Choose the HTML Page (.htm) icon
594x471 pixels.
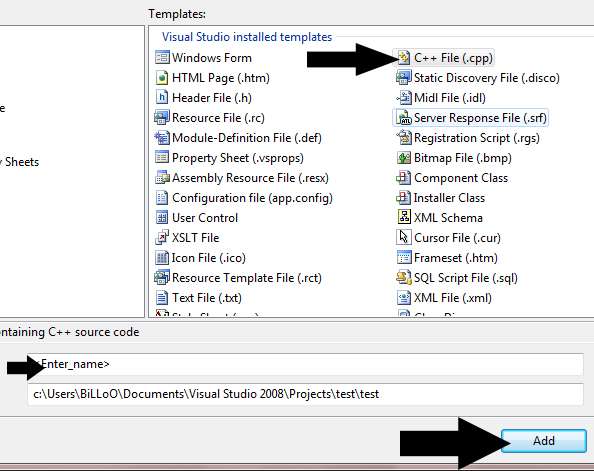pyautogui.click(x=162, y=78)
